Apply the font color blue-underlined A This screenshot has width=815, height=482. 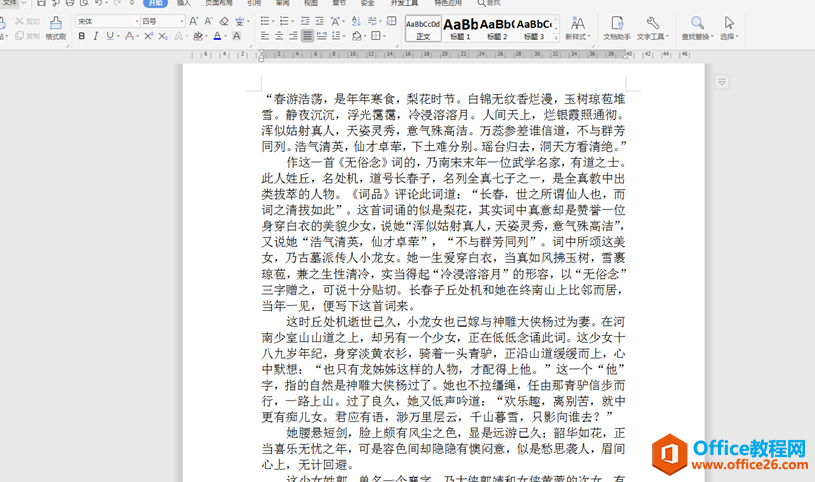[217, 36]
